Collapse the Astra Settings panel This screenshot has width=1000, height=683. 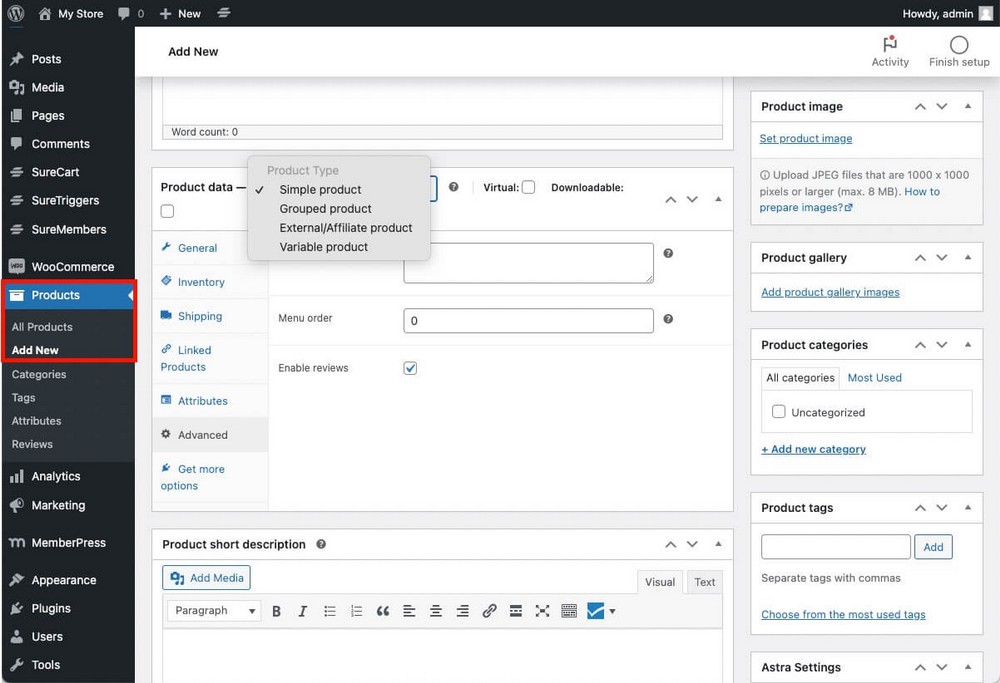pyautogui.click(x=968, y=667)
